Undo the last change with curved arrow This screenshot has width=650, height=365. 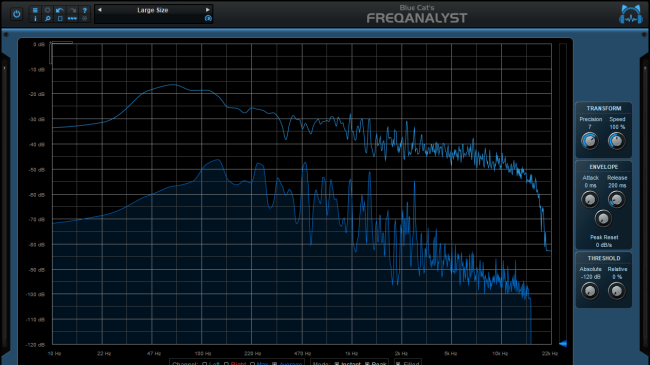point(60,10)
